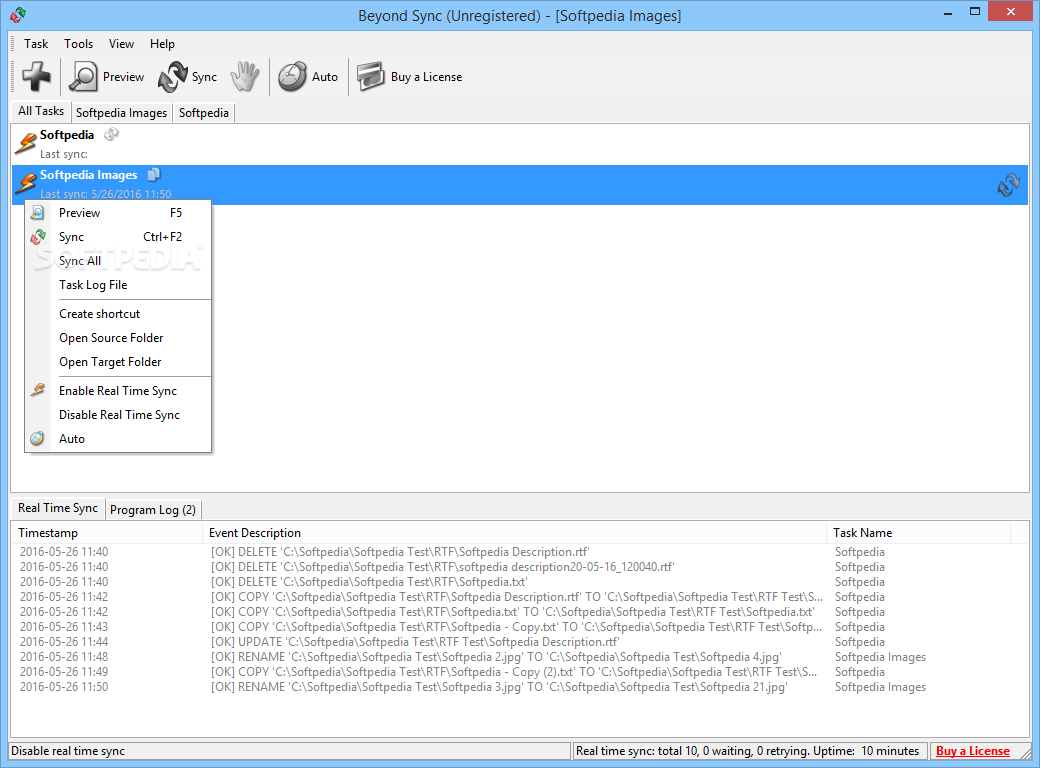Select log row RENAME Softpedia 3.jpg
1040x768 pixels.
[520, 687]
